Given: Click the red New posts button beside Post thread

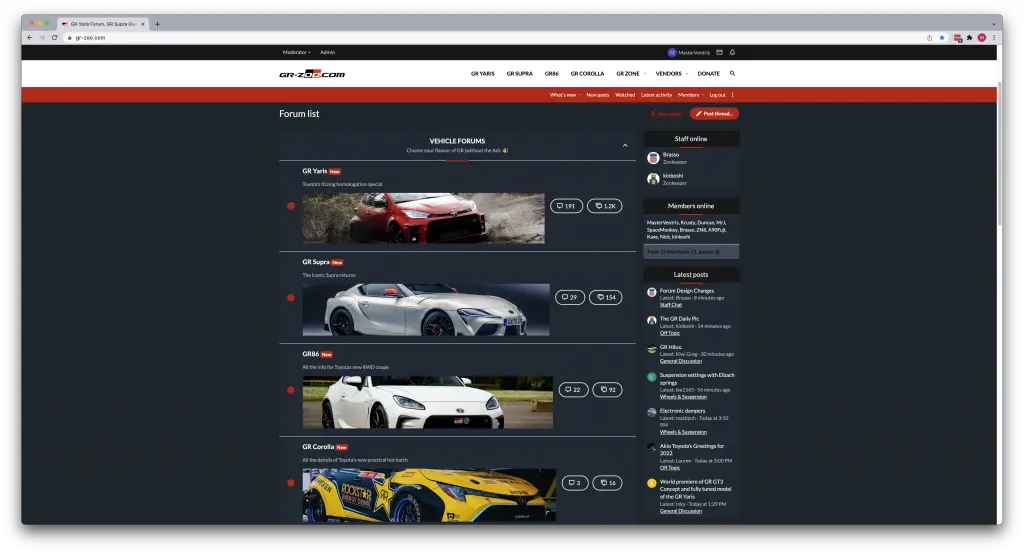Looking at the screenshot, I should pyautogui.click(x=665, y=114).
